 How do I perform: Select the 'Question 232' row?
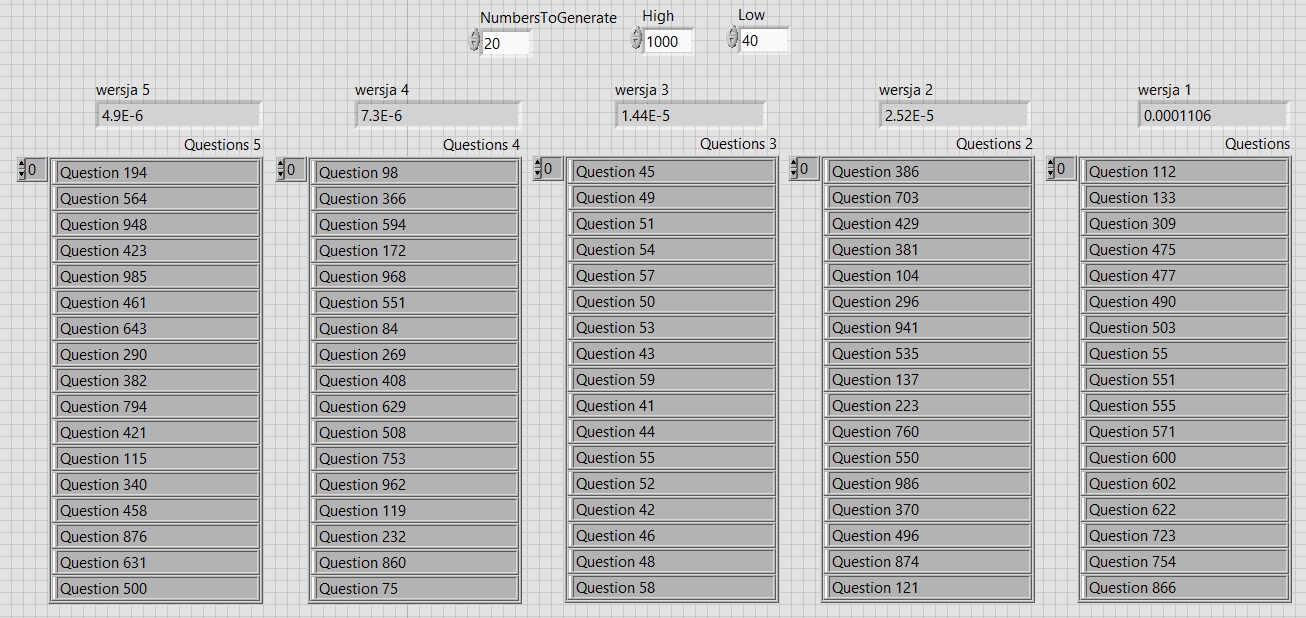(416, 536)
